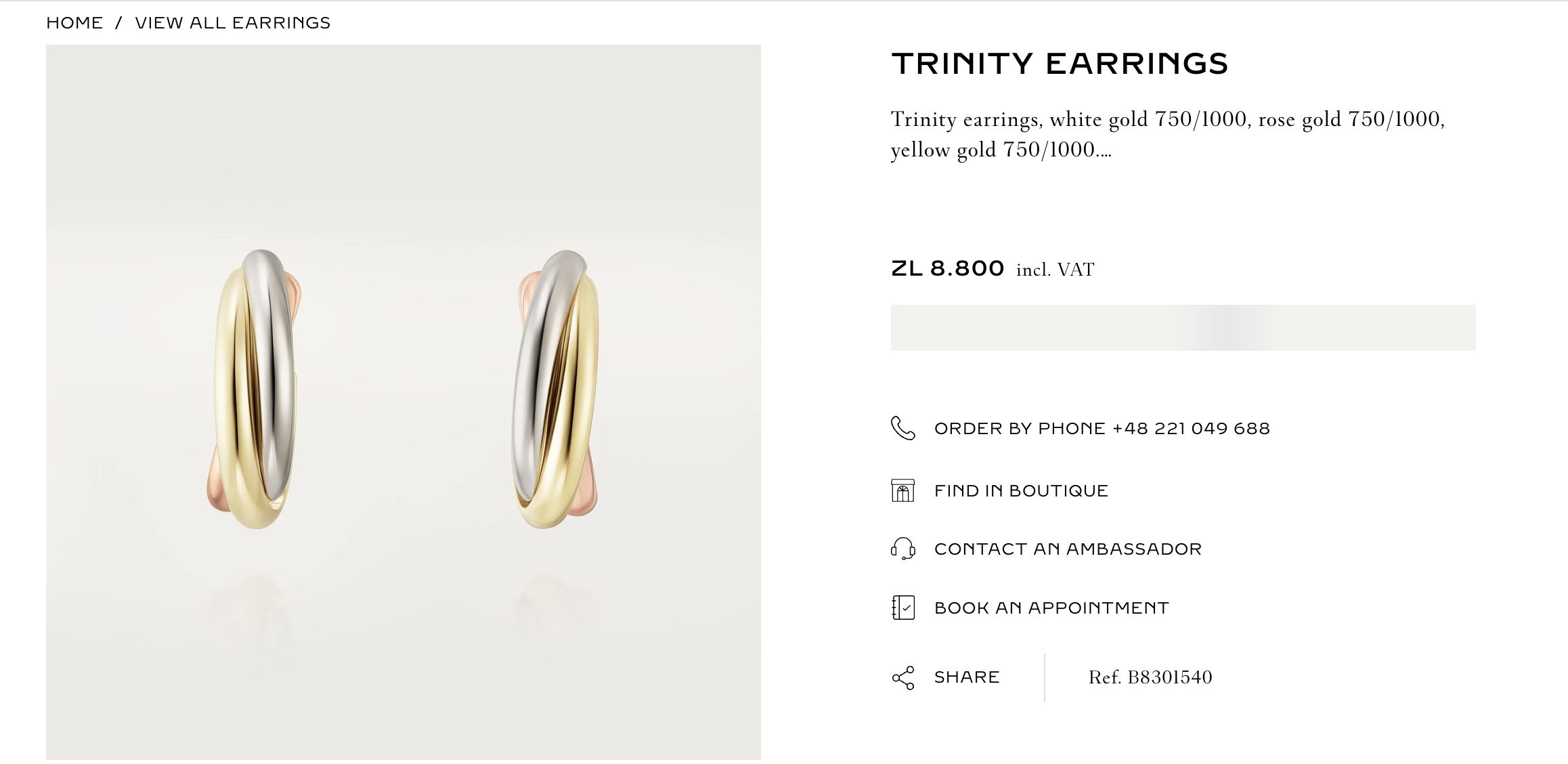This screenshot has height=764, width=1568.
Task: Click the ZL 8.800 price text
Action: (947, 269)
